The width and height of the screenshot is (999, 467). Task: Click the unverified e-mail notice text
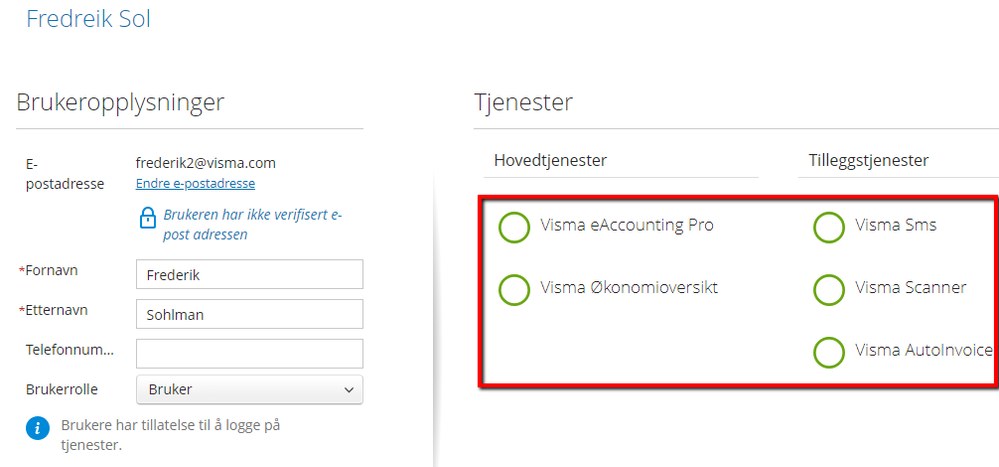(253, 224)
